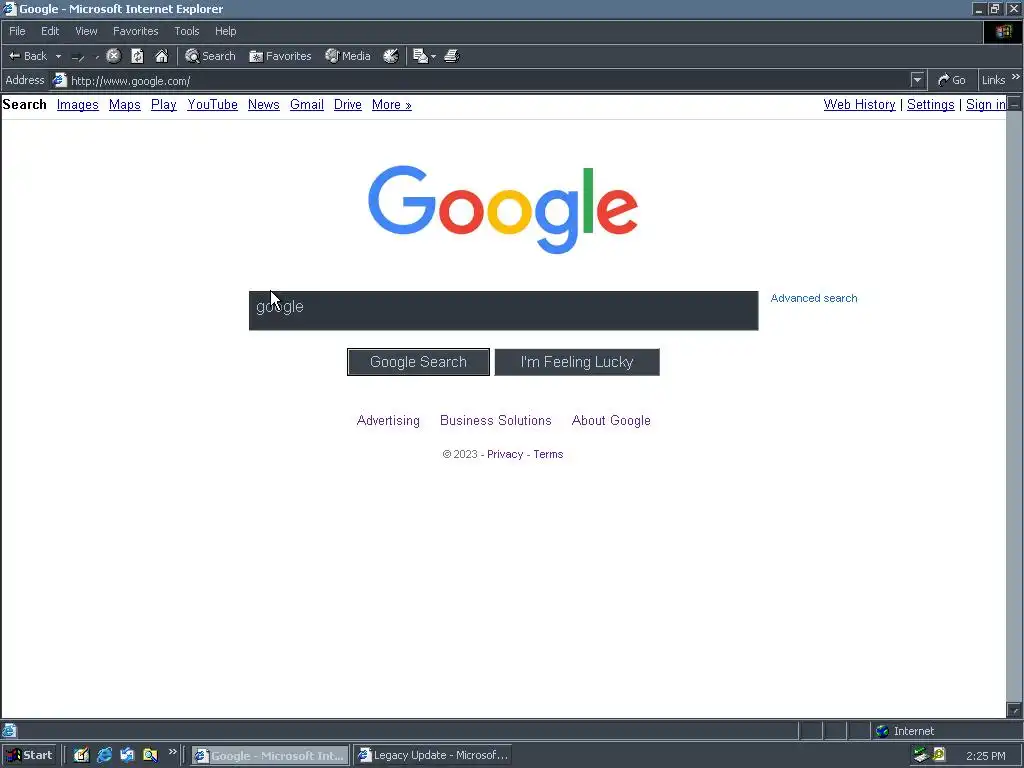Click the Go button
The height and width of the screenshot is (768, 1024).
[952, 80]
